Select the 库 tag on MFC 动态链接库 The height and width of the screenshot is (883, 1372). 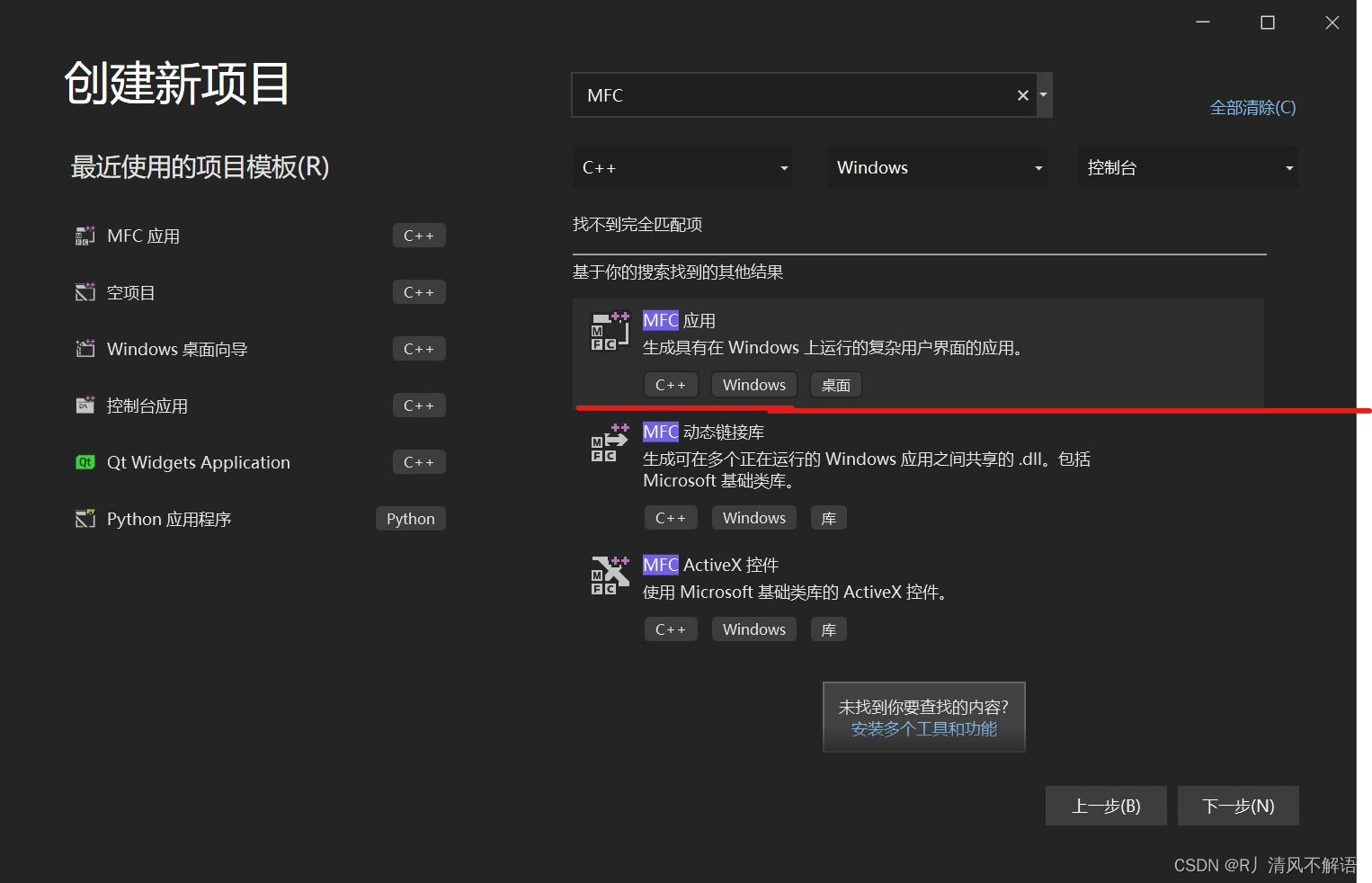pos(827,517)
